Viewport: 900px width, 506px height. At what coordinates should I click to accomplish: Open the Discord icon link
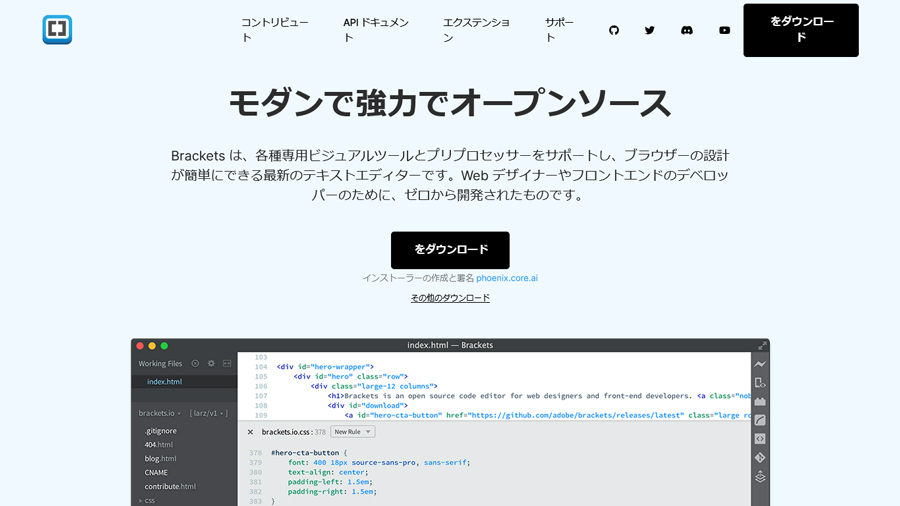(x=687, y=30)
